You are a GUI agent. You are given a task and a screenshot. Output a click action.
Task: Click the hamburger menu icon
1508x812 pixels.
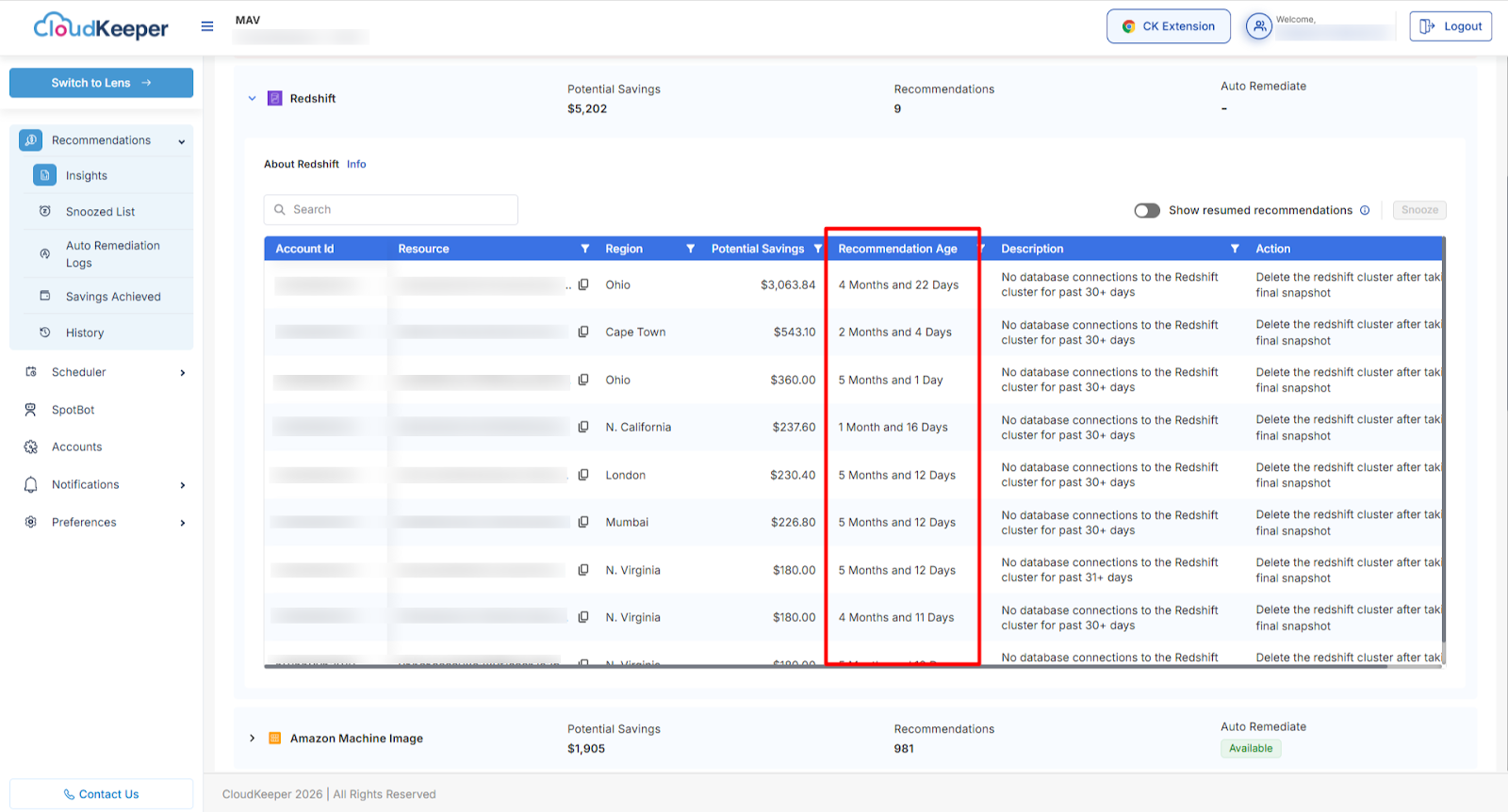pyautogui.click(x=207, y=26)
